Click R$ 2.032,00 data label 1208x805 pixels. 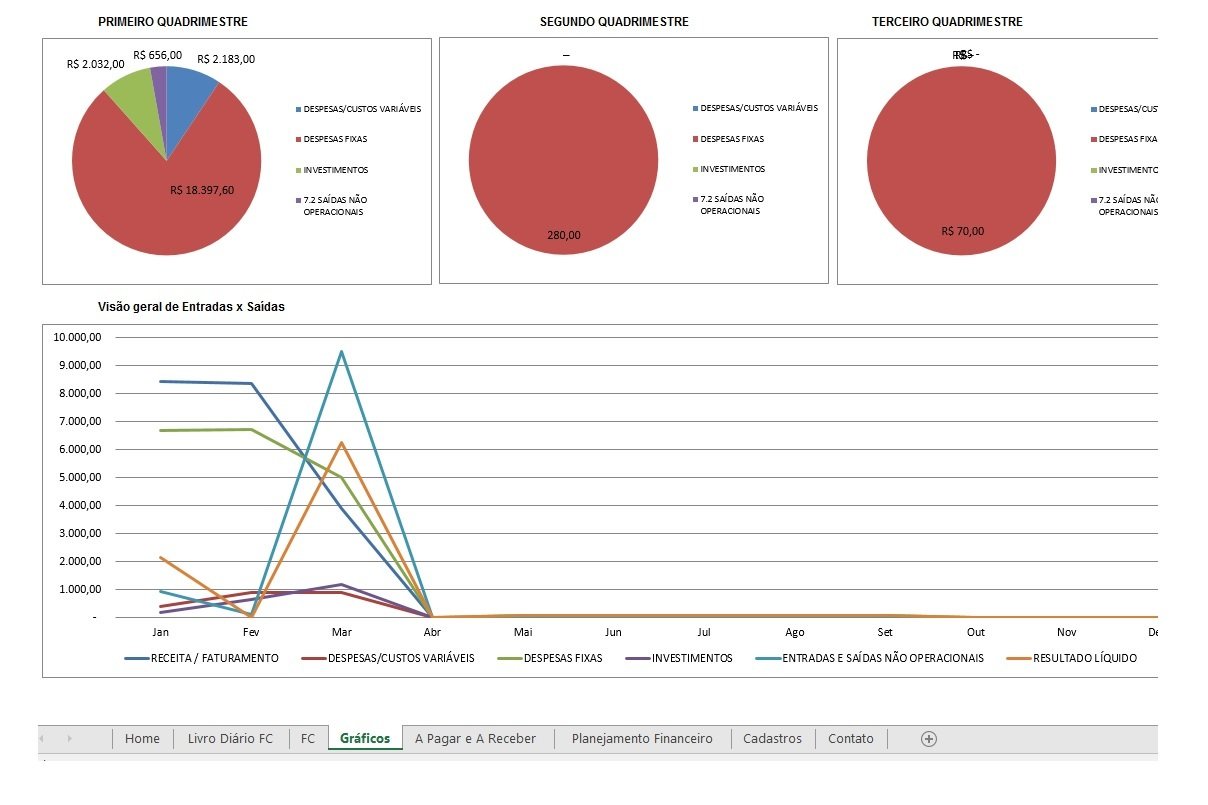coord(96,64)
